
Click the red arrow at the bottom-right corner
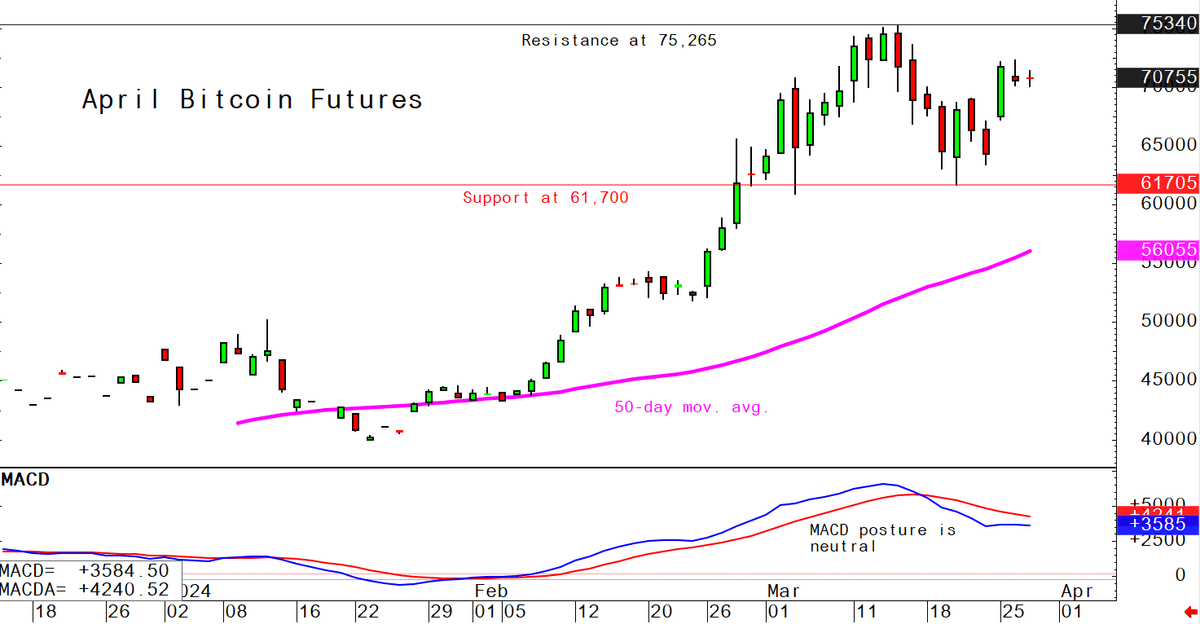(1189, 611)
